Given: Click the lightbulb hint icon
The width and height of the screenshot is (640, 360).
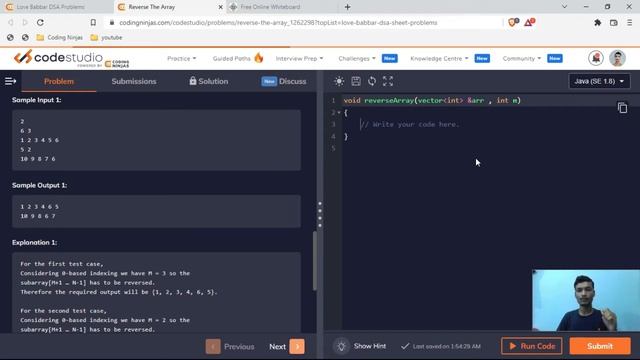Looking at the screenshot, I should pos(341,346).
